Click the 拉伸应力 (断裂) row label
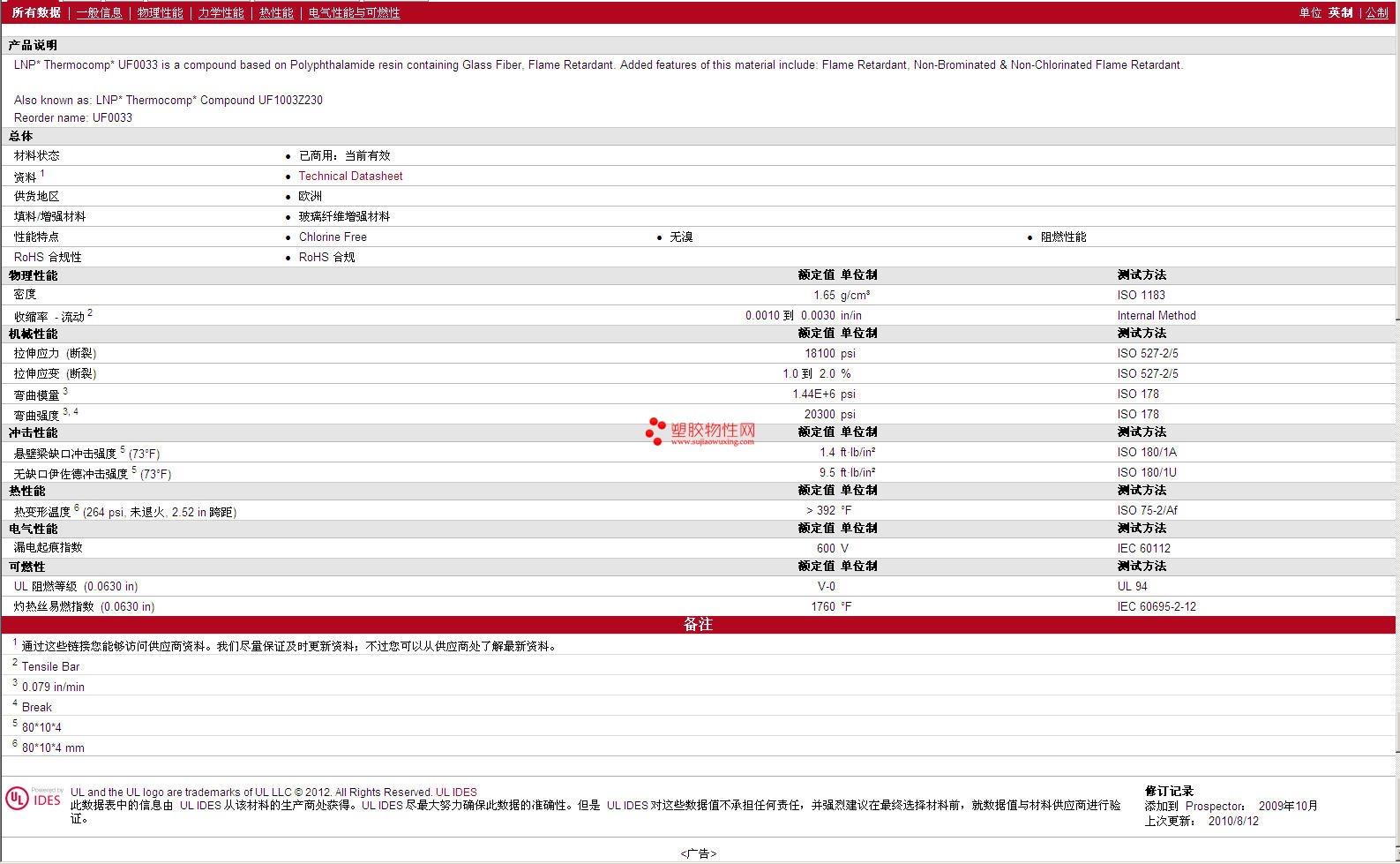 click(55, 353)
